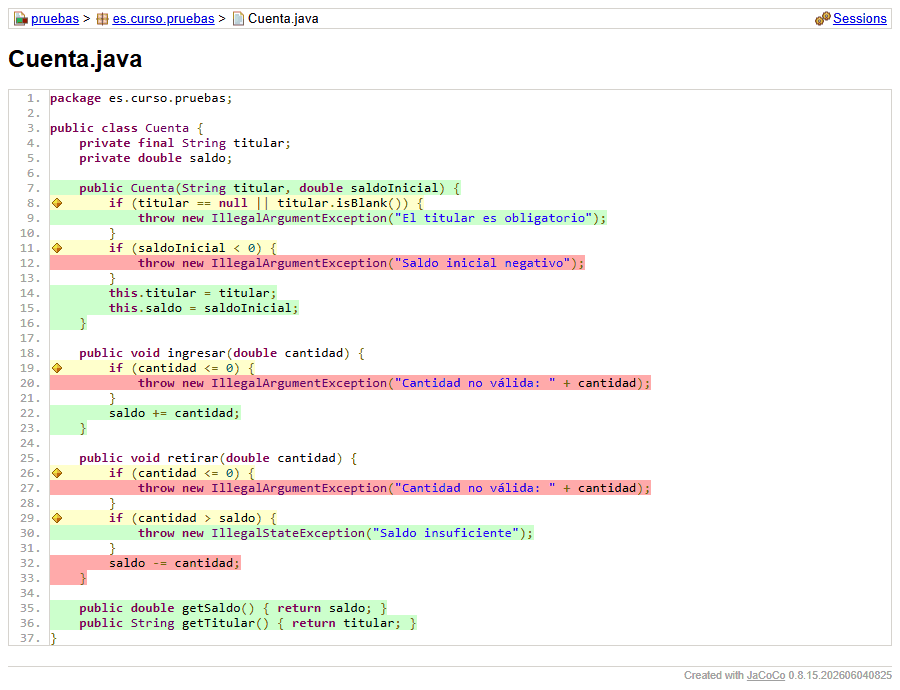This screenshot has width=900, height=690.
Task: Click the Cuenta constructor signature line
Action: coord(255,188)
